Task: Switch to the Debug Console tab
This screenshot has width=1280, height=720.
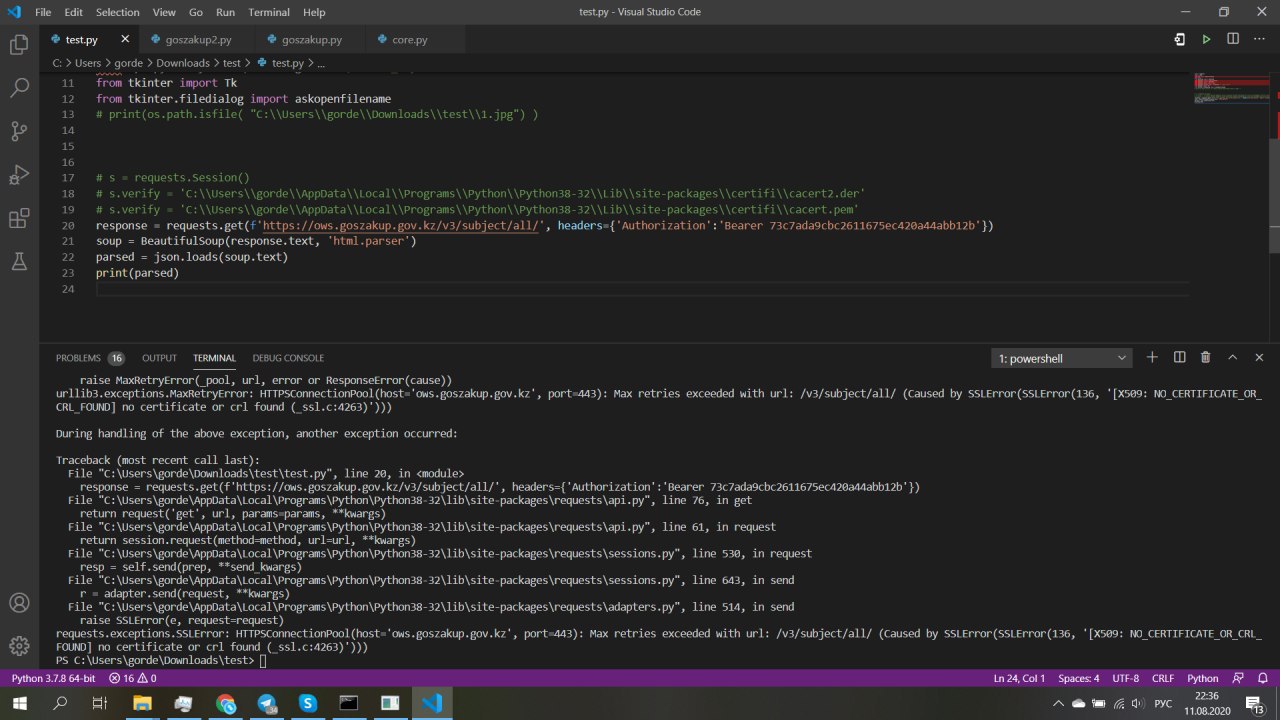Action: (288, 358)
